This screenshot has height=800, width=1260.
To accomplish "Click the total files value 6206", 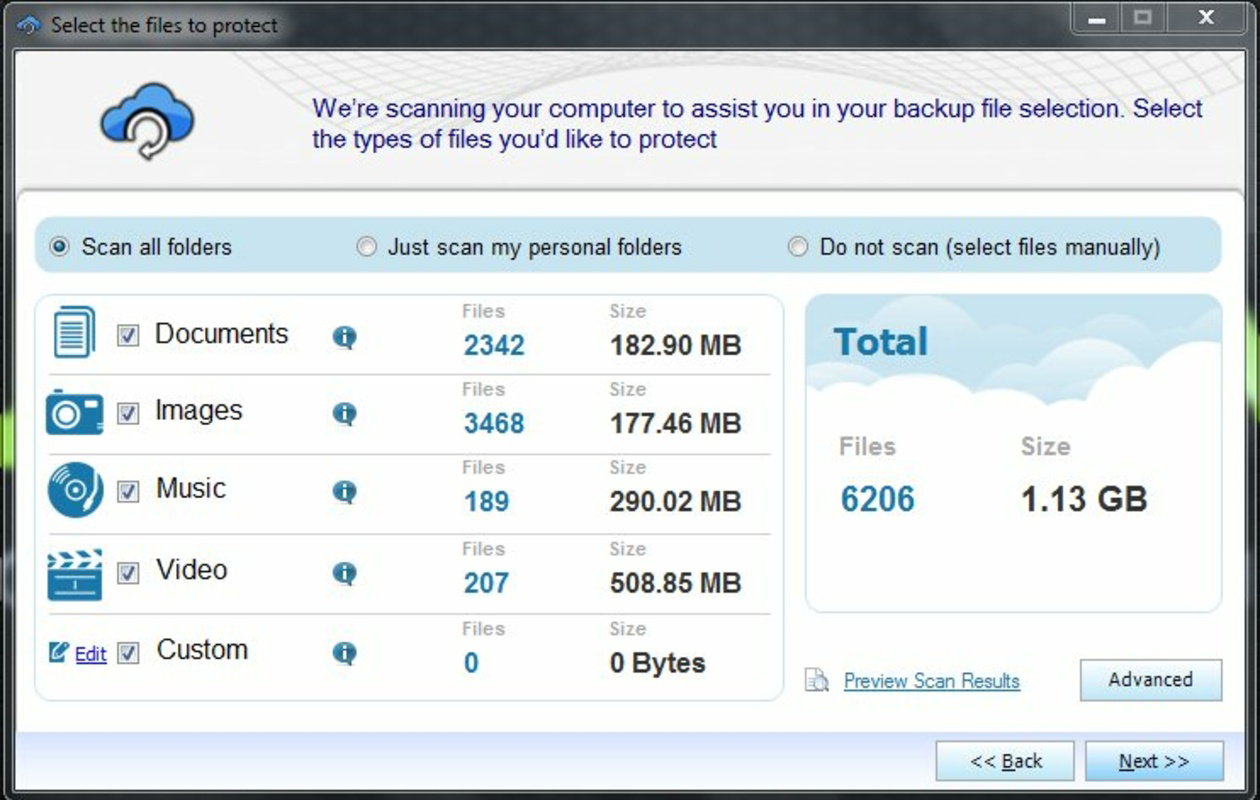I will tap(878, 499).
